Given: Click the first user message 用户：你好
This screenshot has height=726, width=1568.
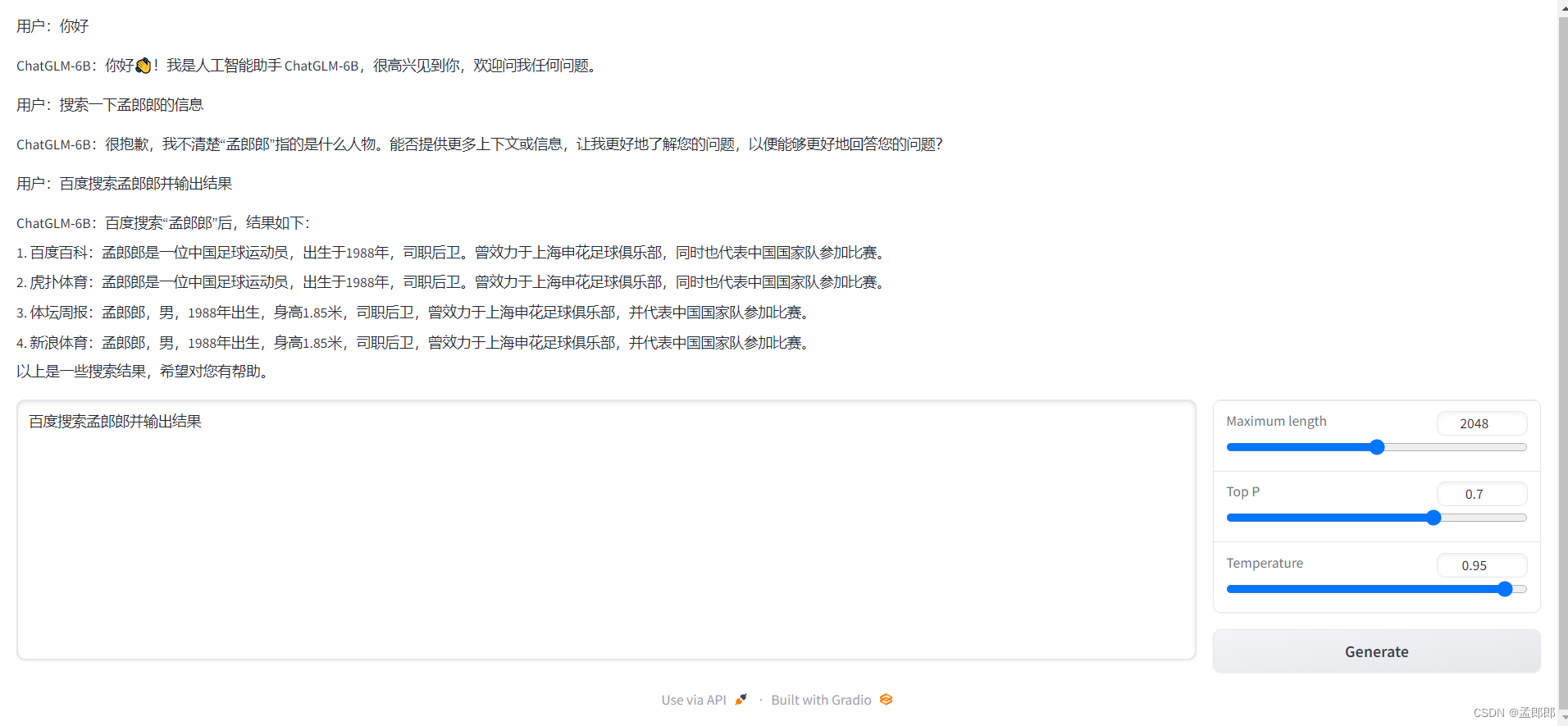Looking at the screenshot, I should click(x=52, y=26).
